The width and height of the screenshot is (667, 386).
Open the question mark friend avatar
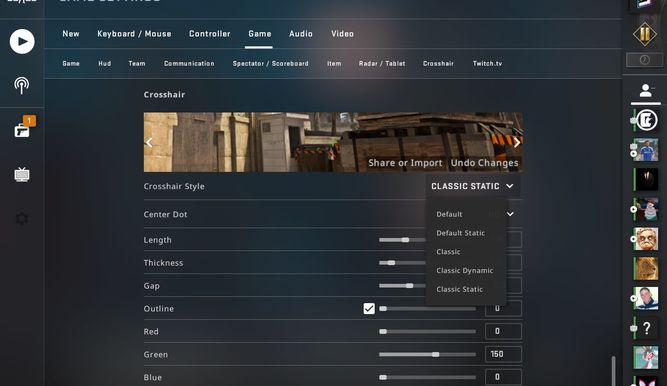point(646,328)
